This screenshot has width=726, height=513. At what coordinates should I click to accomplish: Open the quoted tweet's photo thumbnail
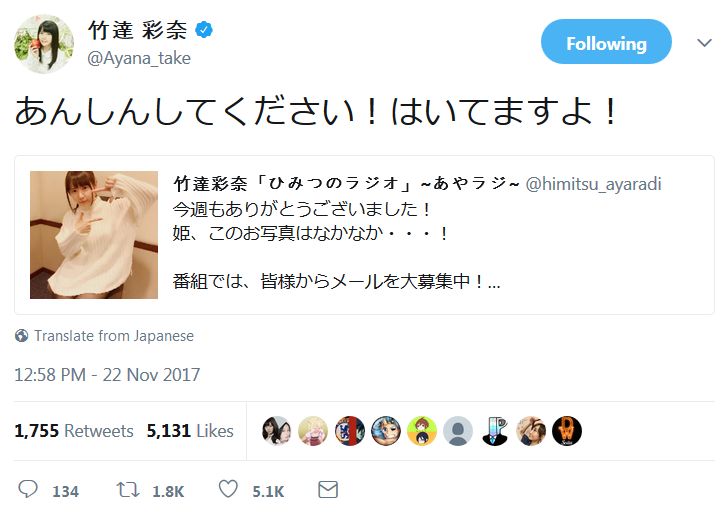tap(94, 235)
